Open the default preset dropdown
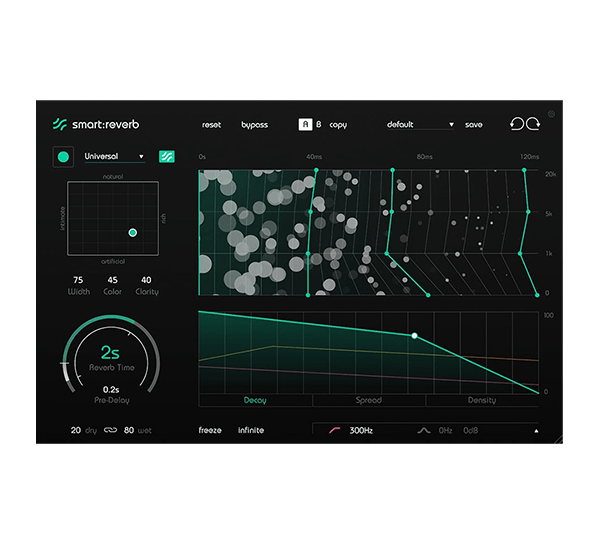600x543 pixels. tap(420, 125)
